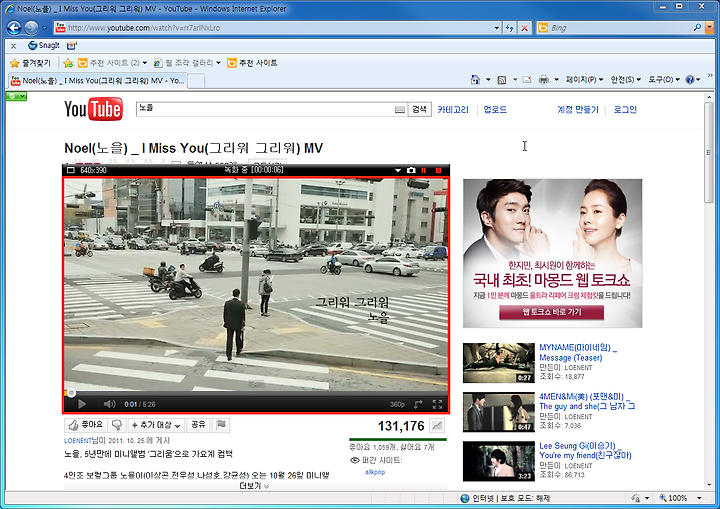
Task: Open MYNAME Message Teaser video thumbnail
Action: pos(499,363)
